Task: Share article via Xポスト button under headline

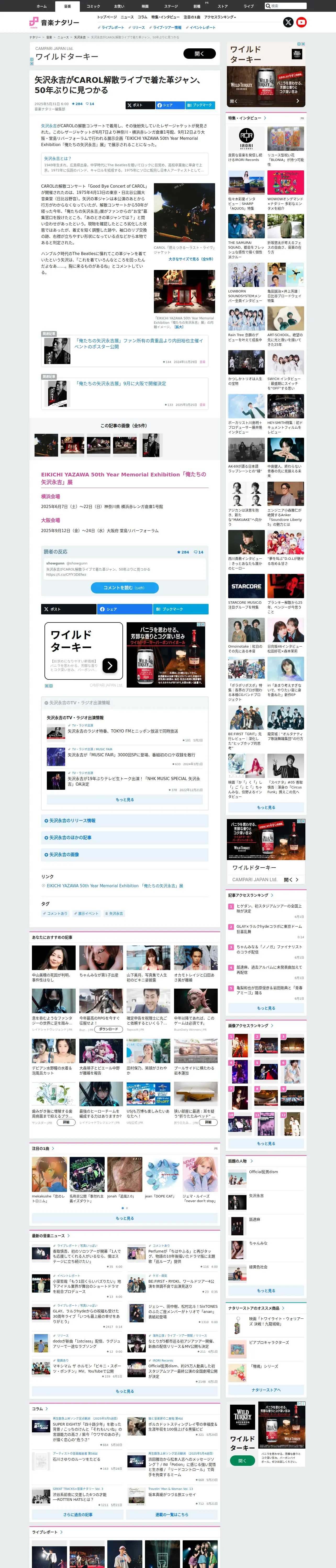Action: [x=140, y=105]
